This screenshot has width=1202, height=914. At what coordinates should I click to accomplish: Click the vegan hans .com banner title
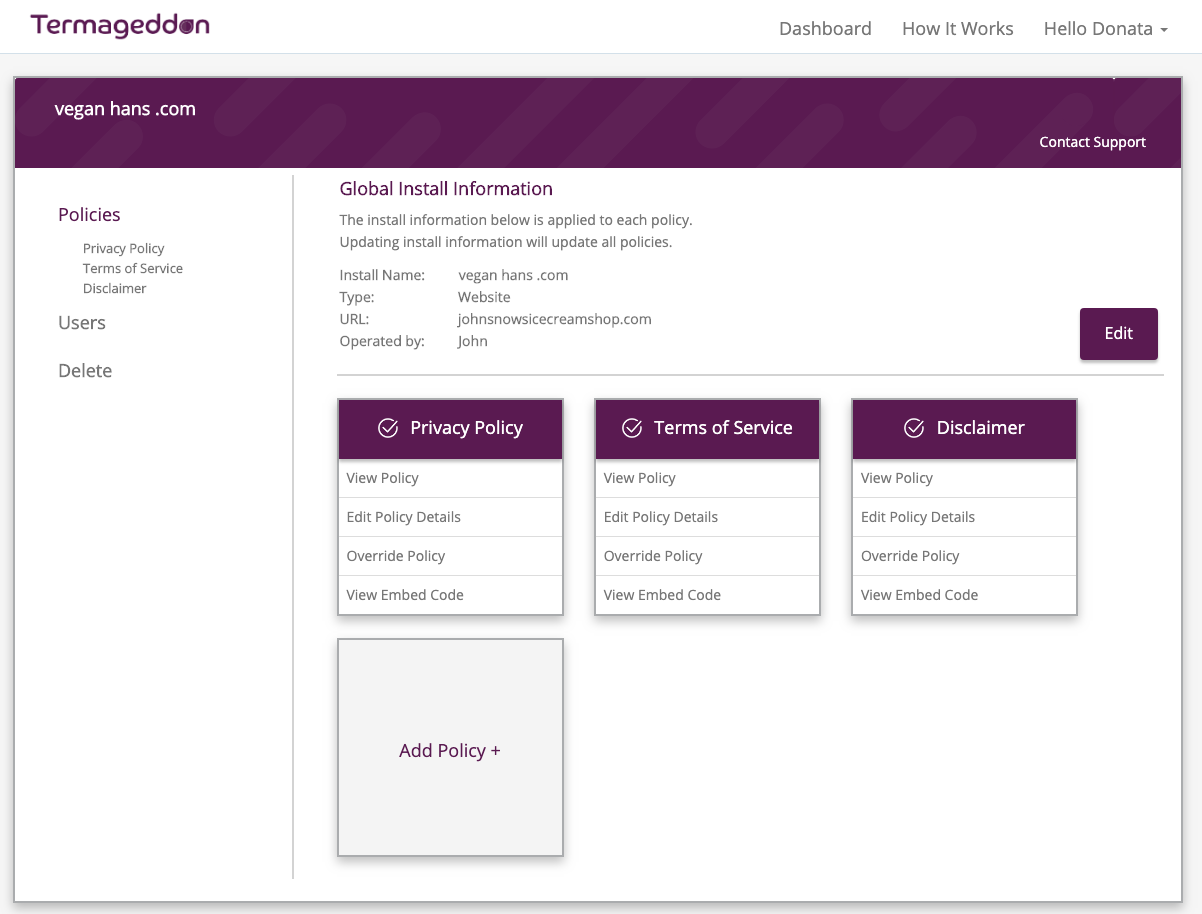[x=125, y=109]
